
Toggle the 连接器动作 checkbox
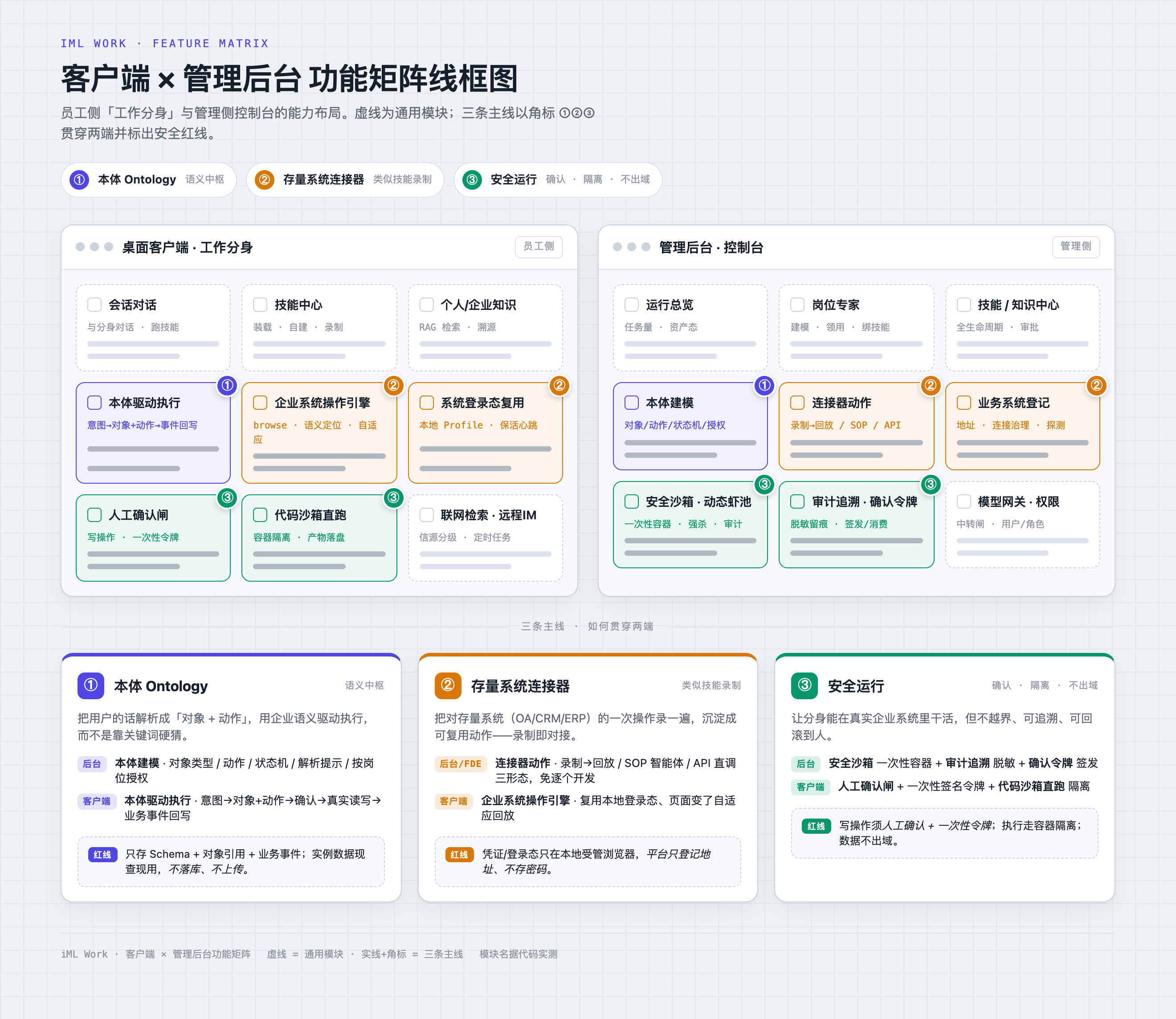(x=798, y=403)
